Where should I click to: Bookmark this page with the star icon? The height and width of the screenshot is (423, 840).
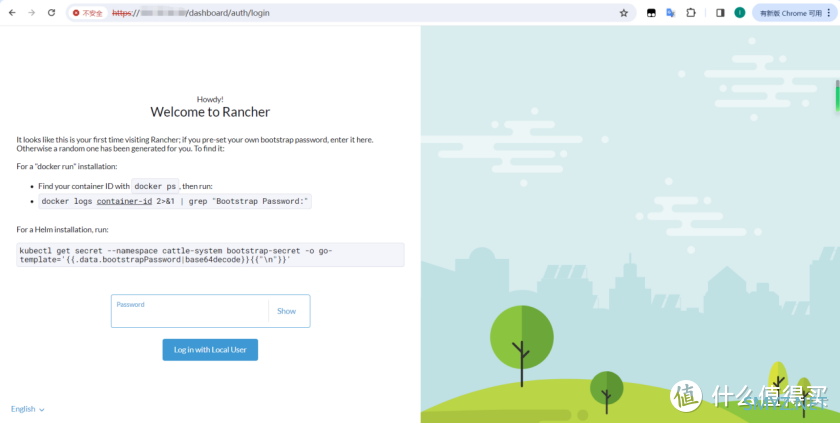(x=624, y=13)
